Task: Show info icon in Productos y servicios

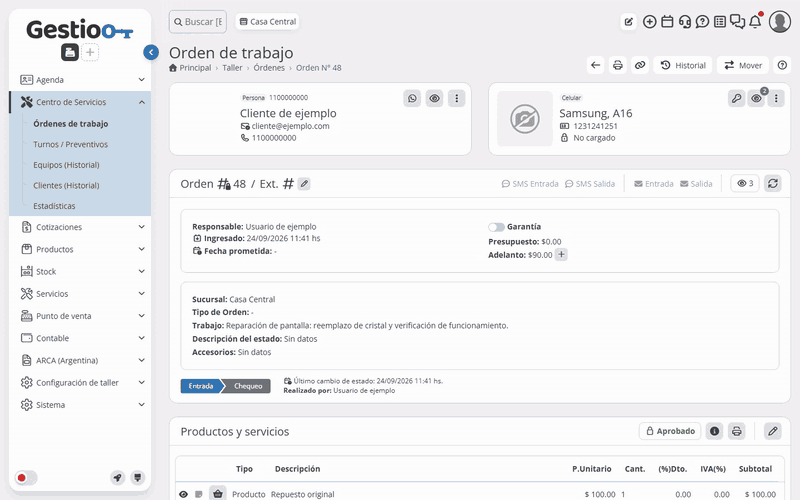Action: coord(714,431)
